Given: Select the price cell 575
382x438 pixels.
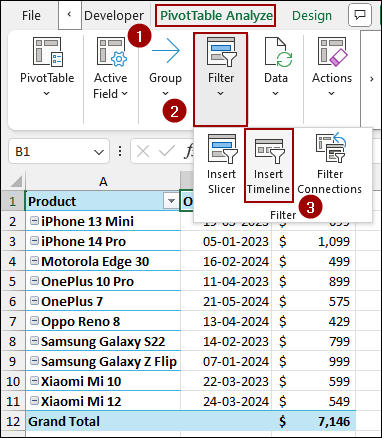Looking at the screenshot, I should [314, 301].
